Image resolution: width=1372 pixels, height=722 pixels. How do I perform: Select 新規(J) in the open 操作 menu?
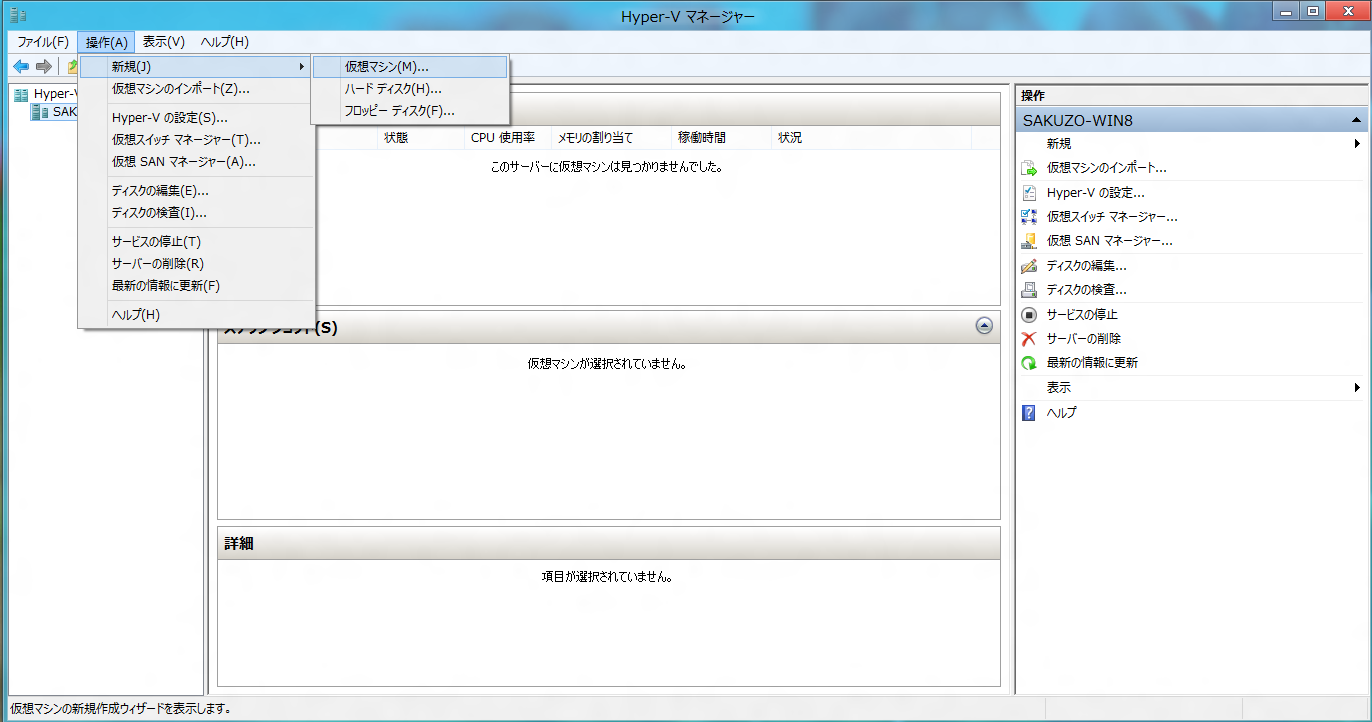pos(197,67)
